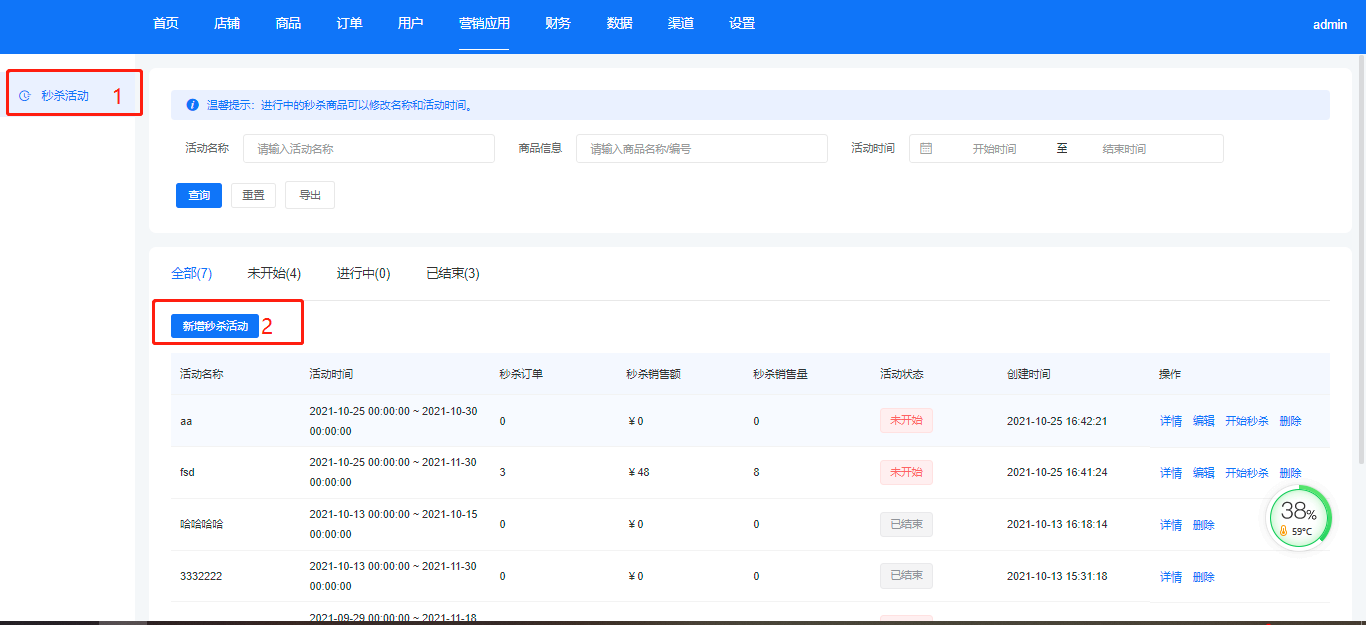Open the 开始时间 date picker
The width and height of the screenshot is (1366, 625).
(x=994, y=148)
